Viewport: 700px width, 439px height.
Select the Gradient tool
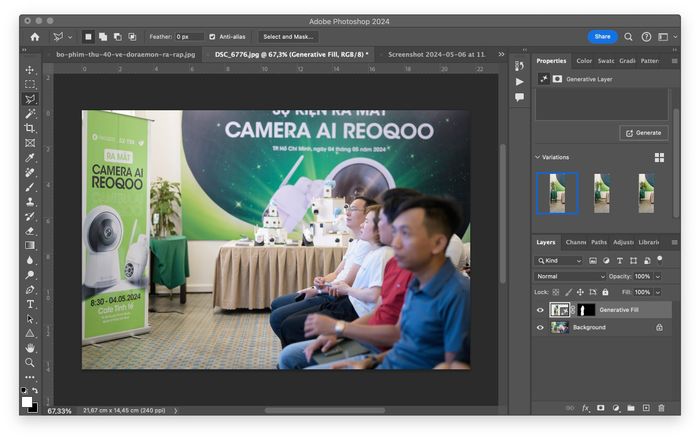30,245
